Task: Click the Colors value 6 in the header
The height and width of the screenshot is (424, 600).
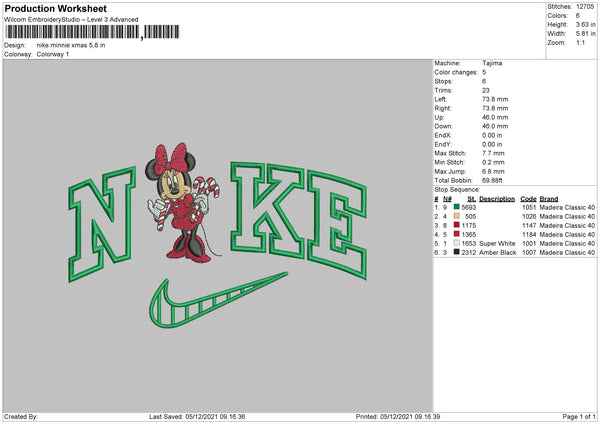Action: point(577,16)
